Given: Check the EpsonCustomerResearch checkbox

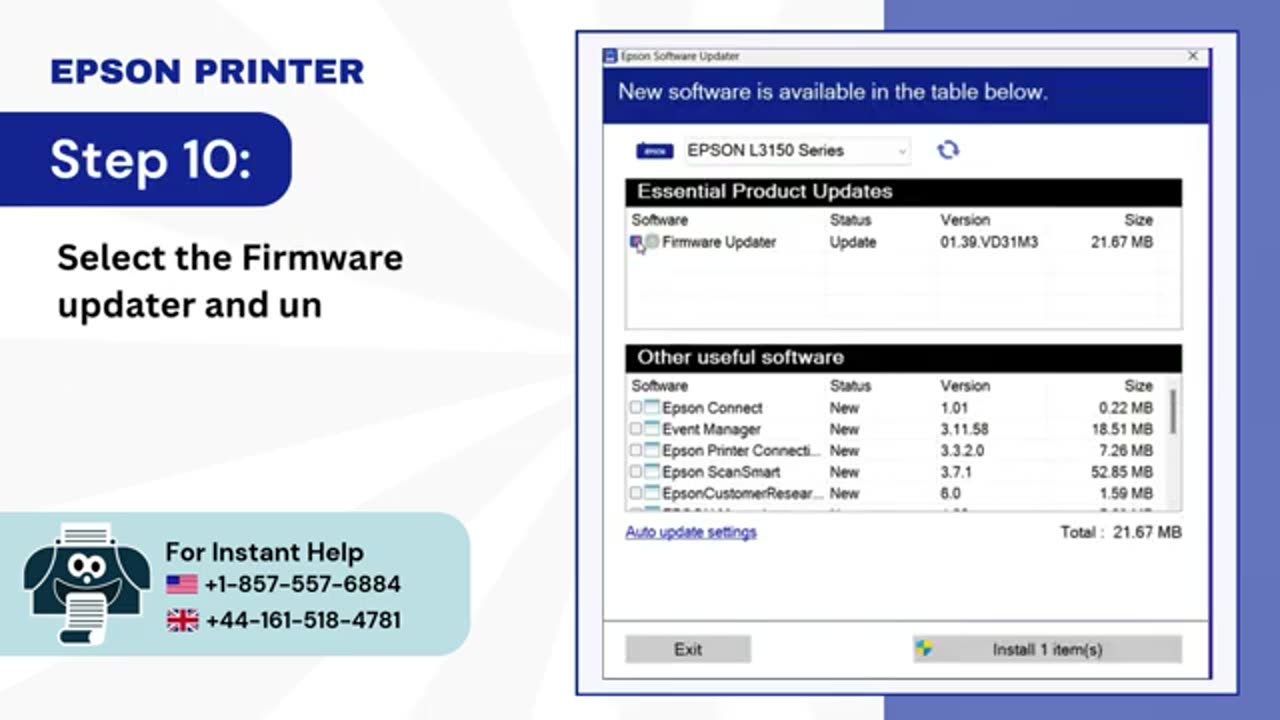Looking at the screenshot, I should click(636, 493).
